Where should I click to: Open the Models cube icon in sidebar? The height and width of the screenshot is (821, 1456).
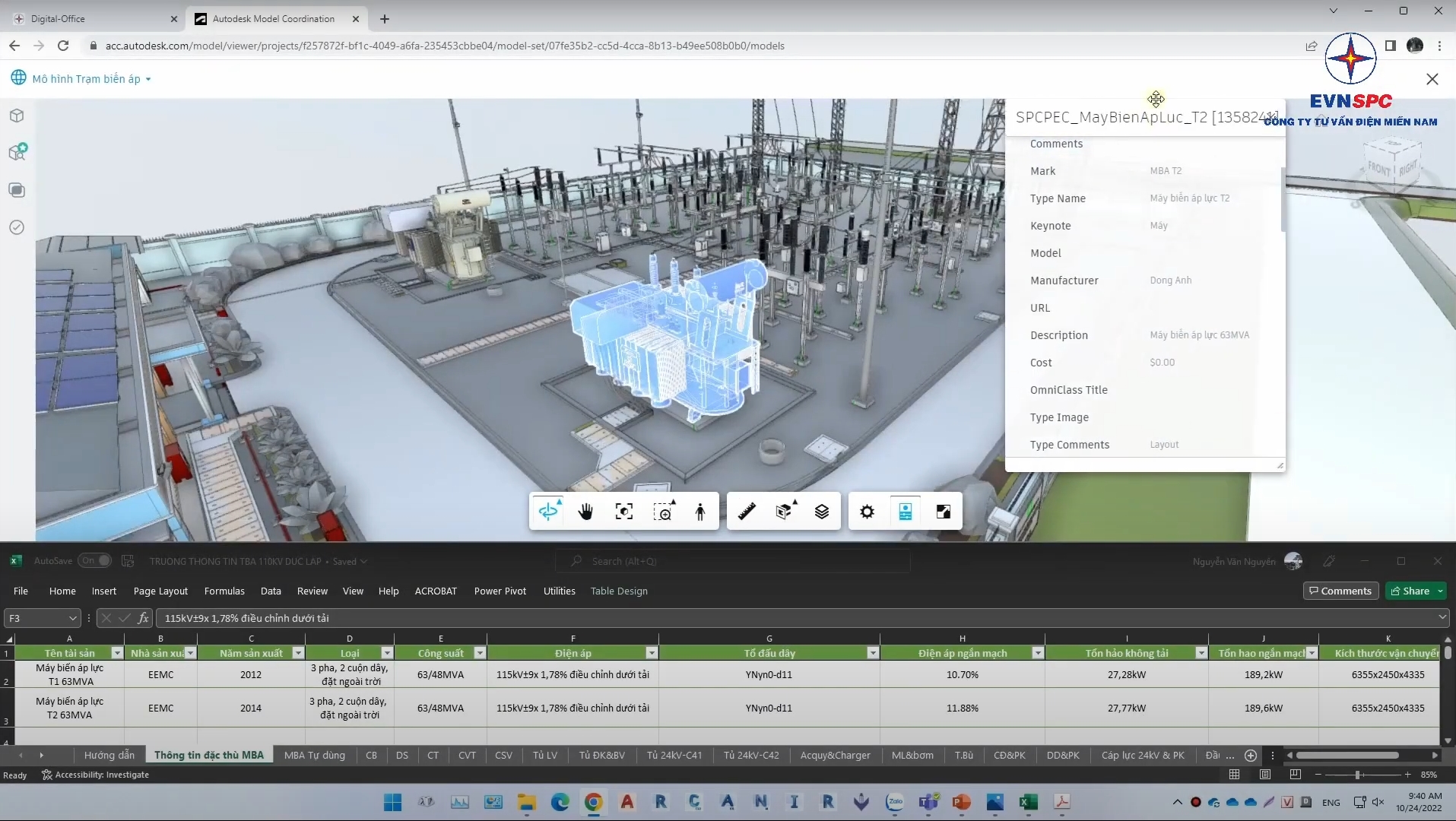click(x=17, y=116)
